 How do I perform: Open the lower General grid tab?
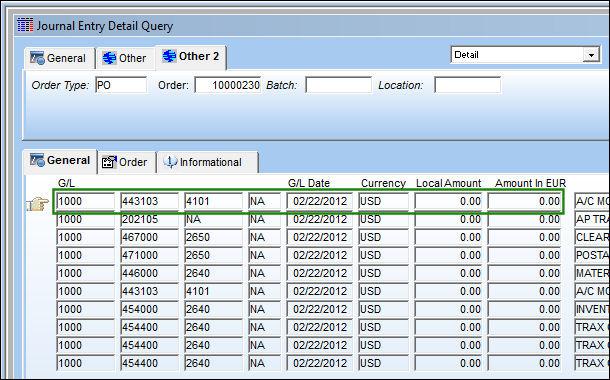coord(60,161)
